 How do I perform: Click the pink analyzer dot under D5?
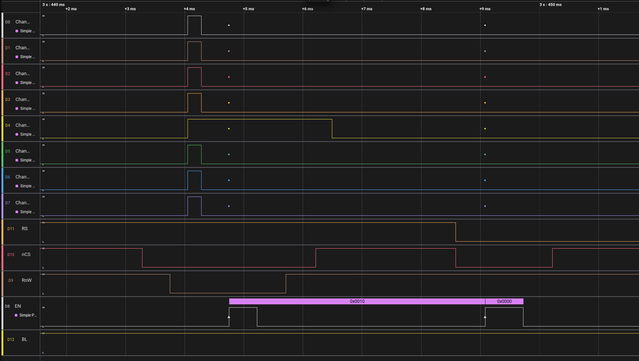click(x=17, y=160)
